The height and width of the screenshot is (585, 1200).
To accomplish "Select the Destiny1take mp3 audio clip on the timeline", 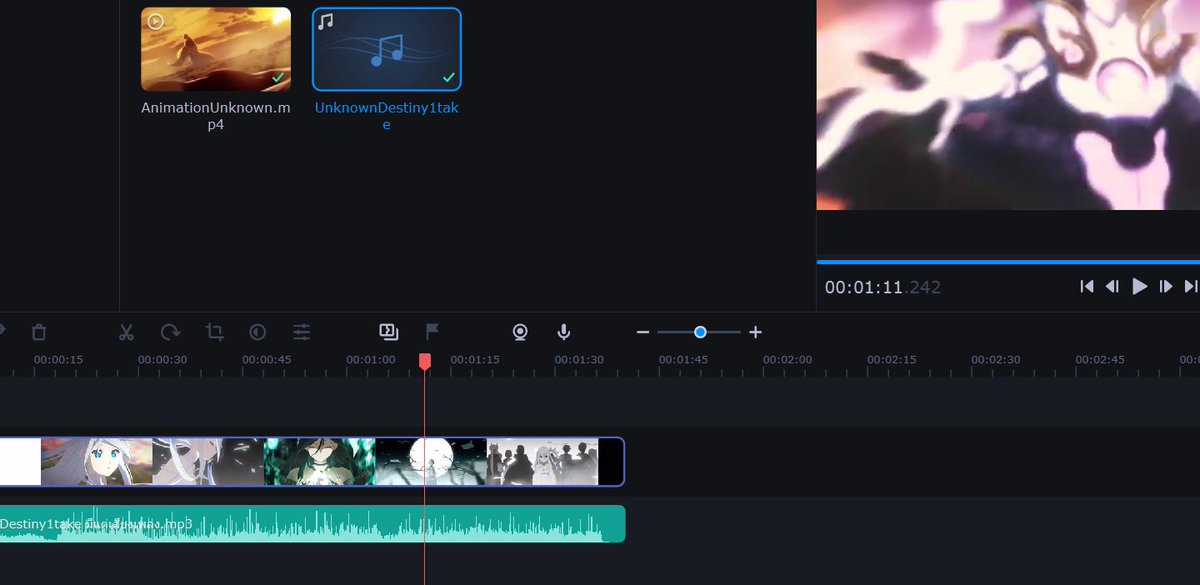I will pyautogui.click(x=312, y=524).
